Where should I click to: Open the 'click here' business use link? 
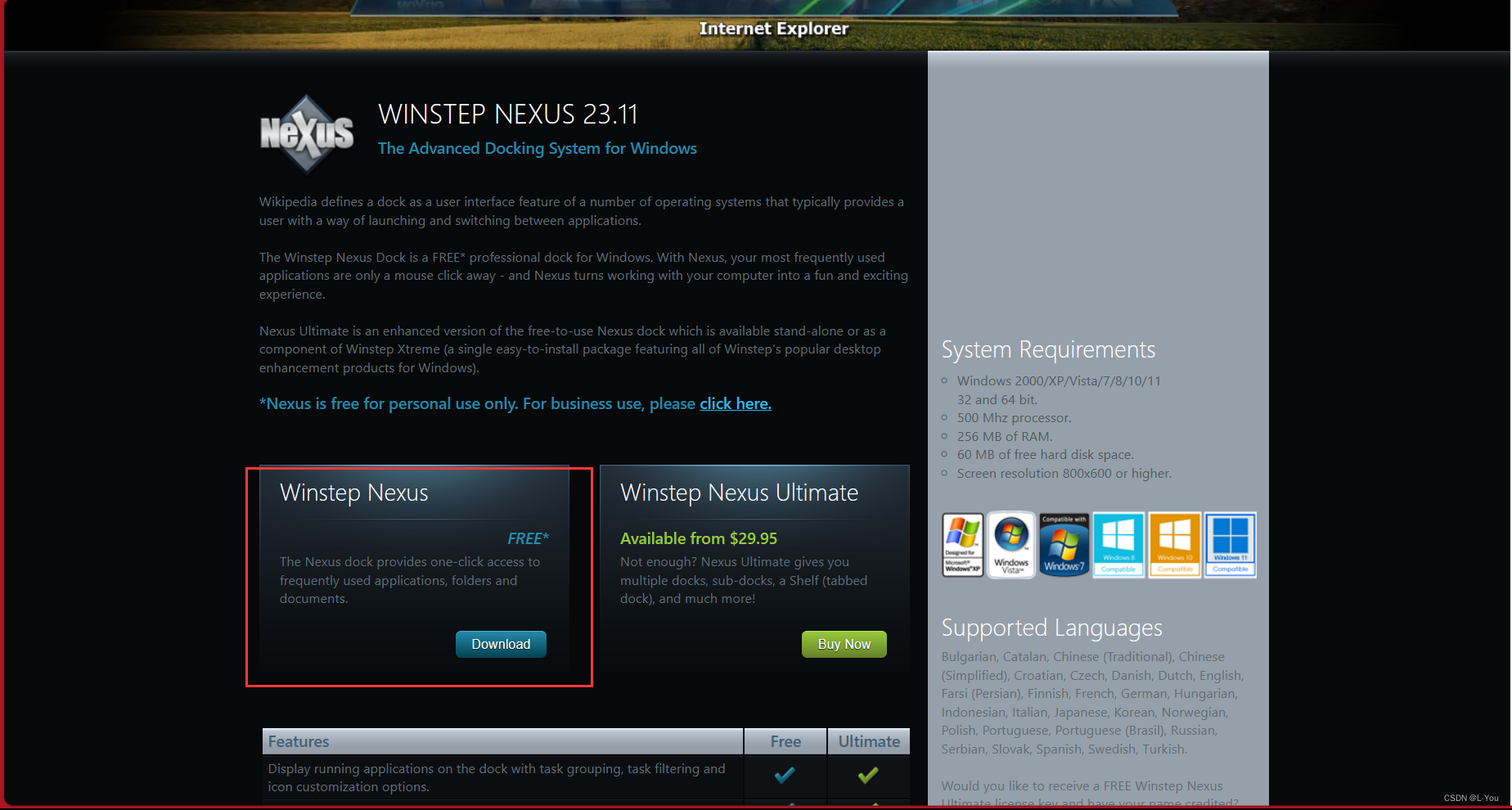pyautogui.click(x=736, y=403)
